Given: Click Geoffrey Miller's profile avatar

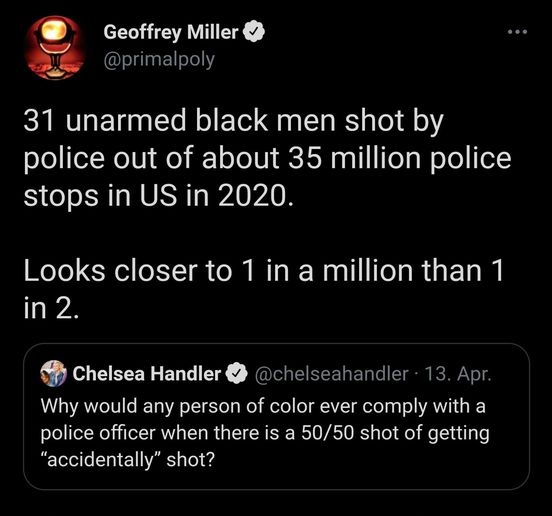Looking at the screenshot, I should pos(54,48).
